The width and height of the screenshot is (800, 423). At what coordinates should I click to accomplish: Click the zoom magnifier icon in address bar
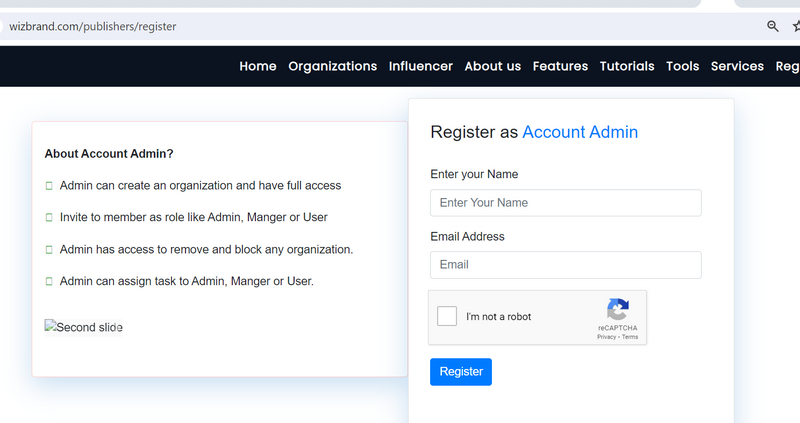(x=773, y=26)
